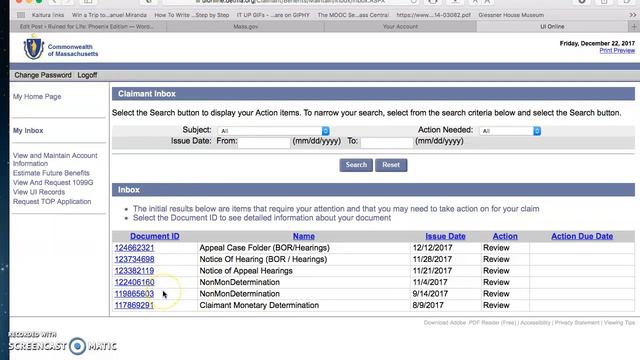Open the Kaltura links bookmark
This screenshot has width=640, height=360.
(48, 15)
